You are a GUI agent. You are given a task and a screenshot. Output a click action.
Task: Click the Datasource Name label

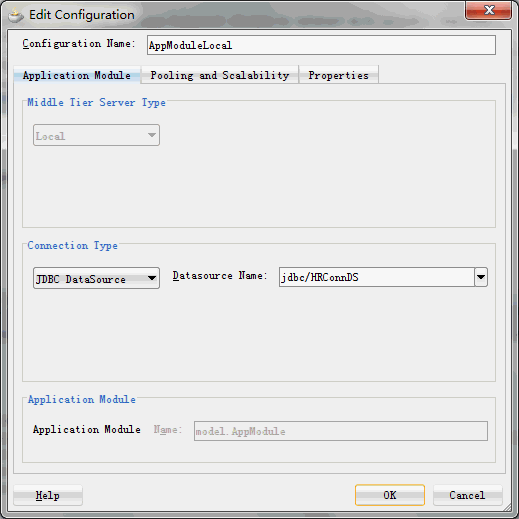(x=220, y=276)
